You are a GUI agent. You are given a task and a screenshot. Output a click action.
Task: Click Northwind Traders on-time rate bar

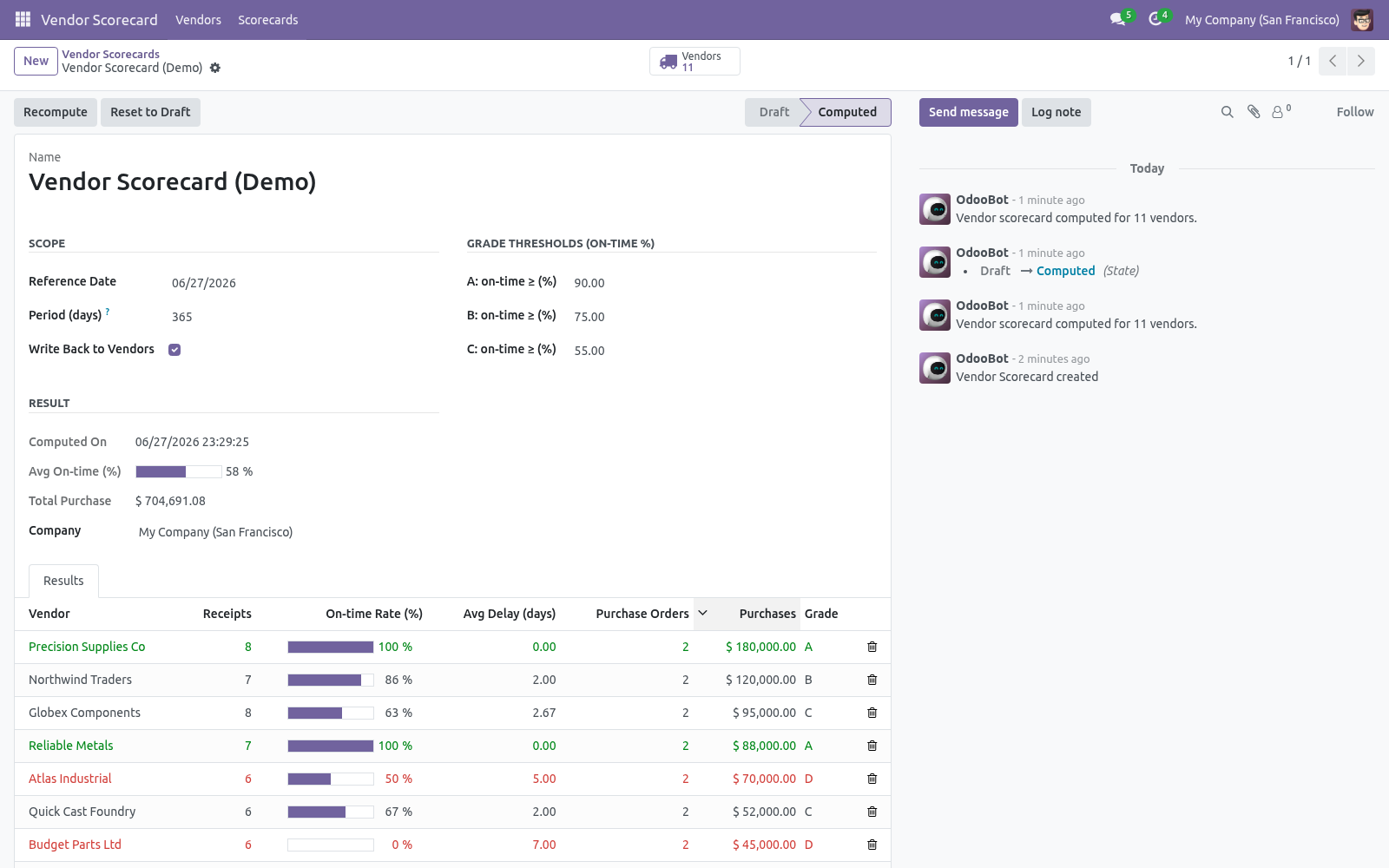coord(331,680)
